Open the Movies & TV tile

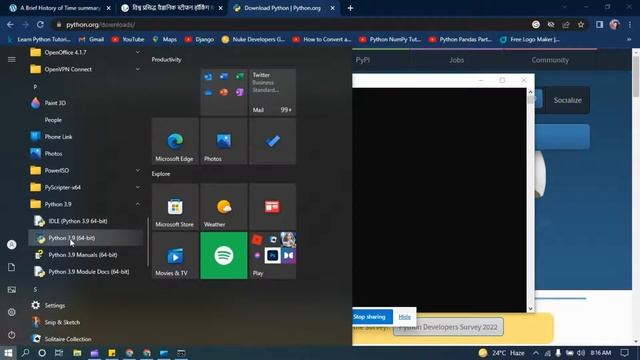[175, 256]
